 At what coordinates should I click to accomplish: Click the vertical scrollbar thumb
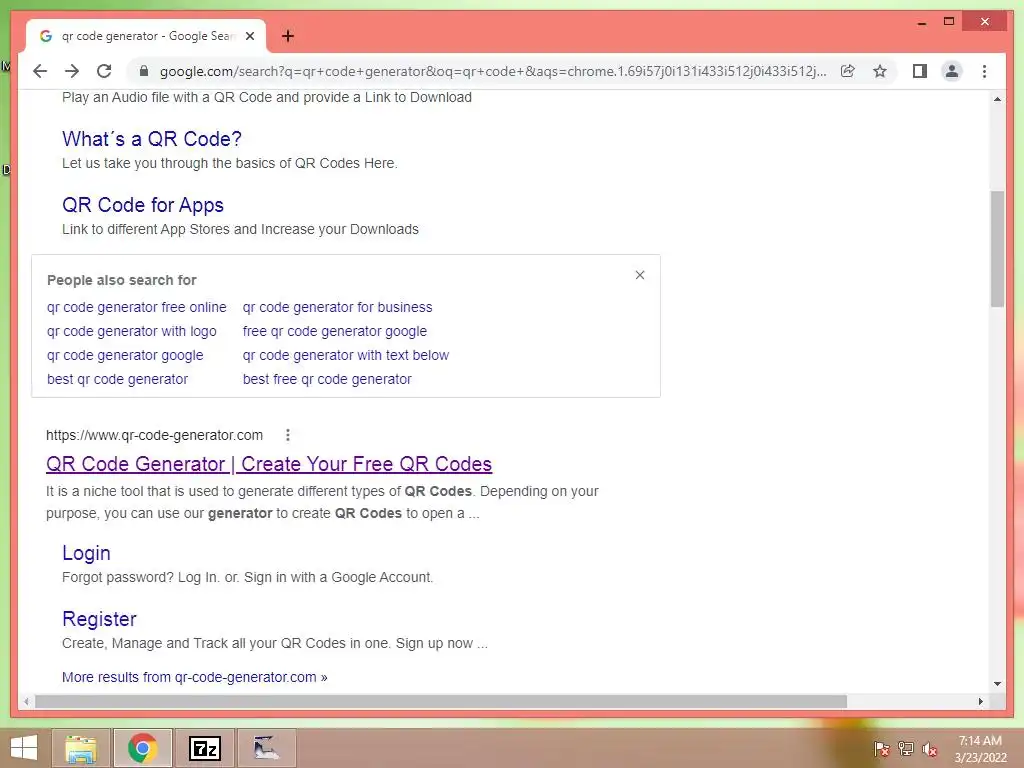pos(997,249)
